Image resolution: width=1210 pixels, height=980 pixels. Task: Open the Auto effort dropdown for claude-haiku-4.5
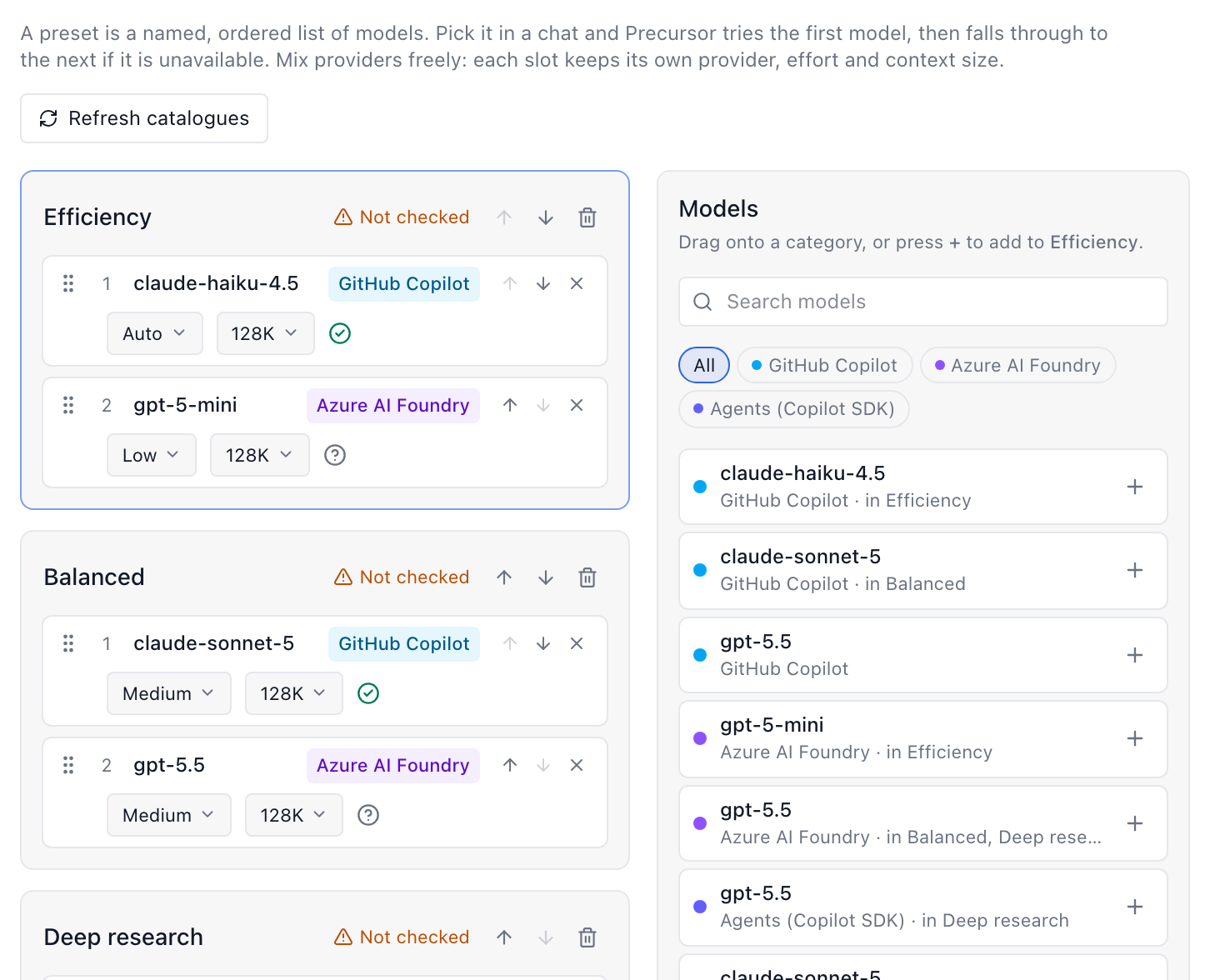coord(155,333)
